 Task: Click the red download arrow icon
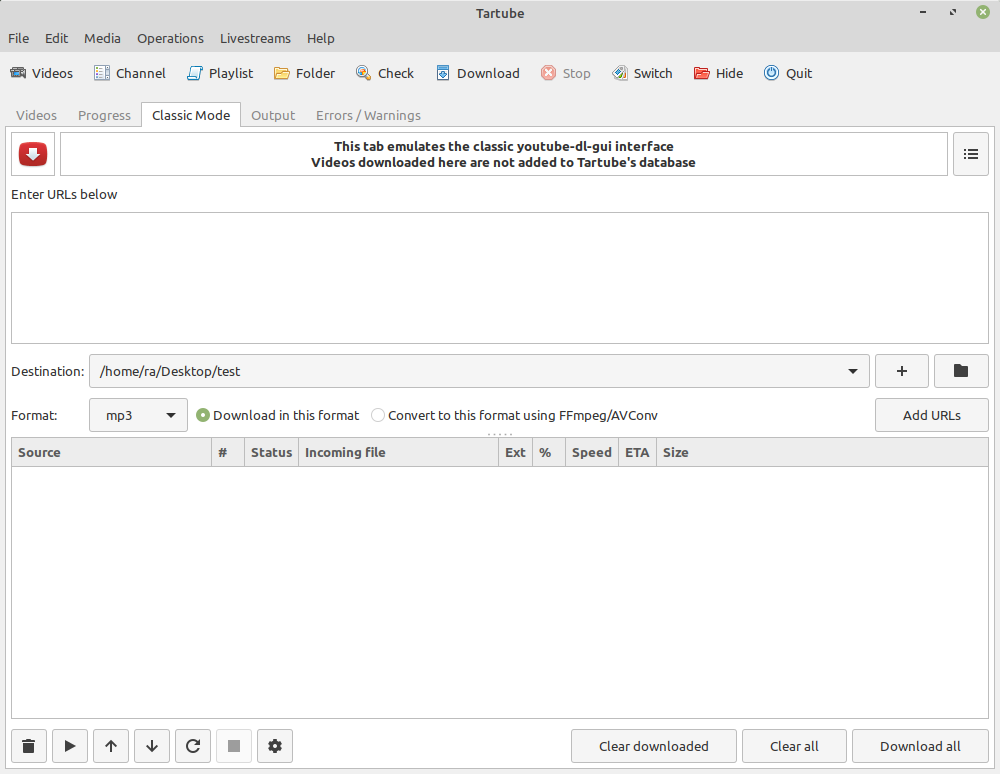click(33, 154)
